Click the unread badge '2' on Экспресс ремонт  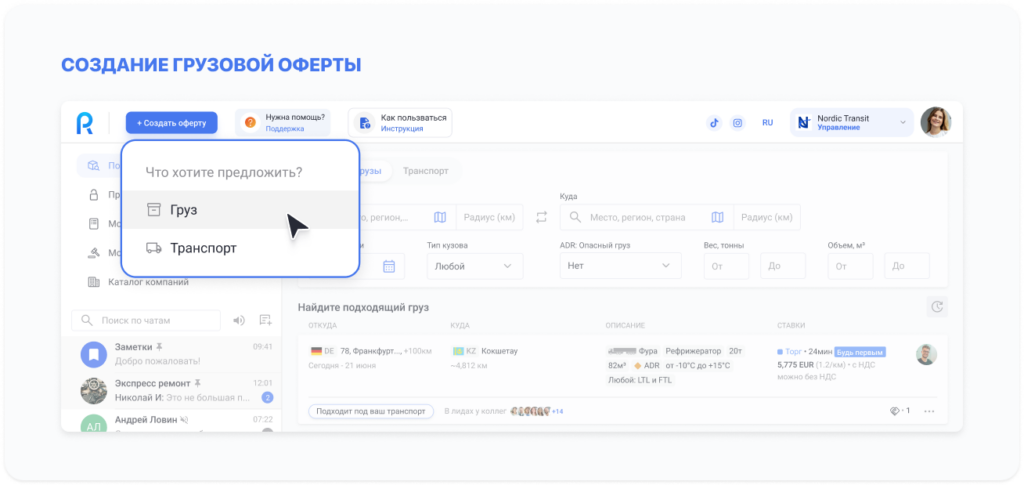coord(266,398)
